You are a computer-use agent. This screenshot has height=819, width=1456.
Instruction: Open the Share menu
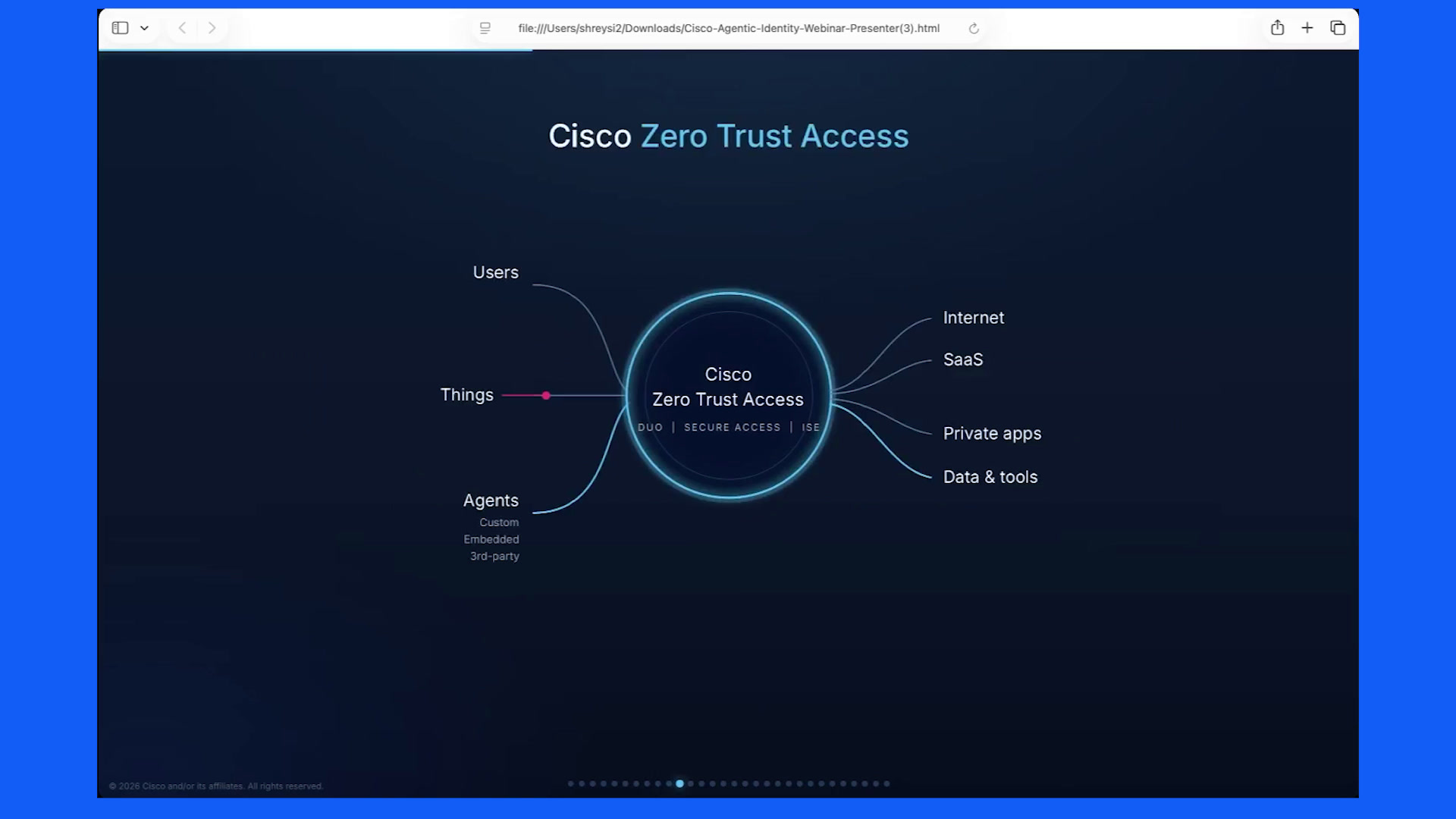1277,28
